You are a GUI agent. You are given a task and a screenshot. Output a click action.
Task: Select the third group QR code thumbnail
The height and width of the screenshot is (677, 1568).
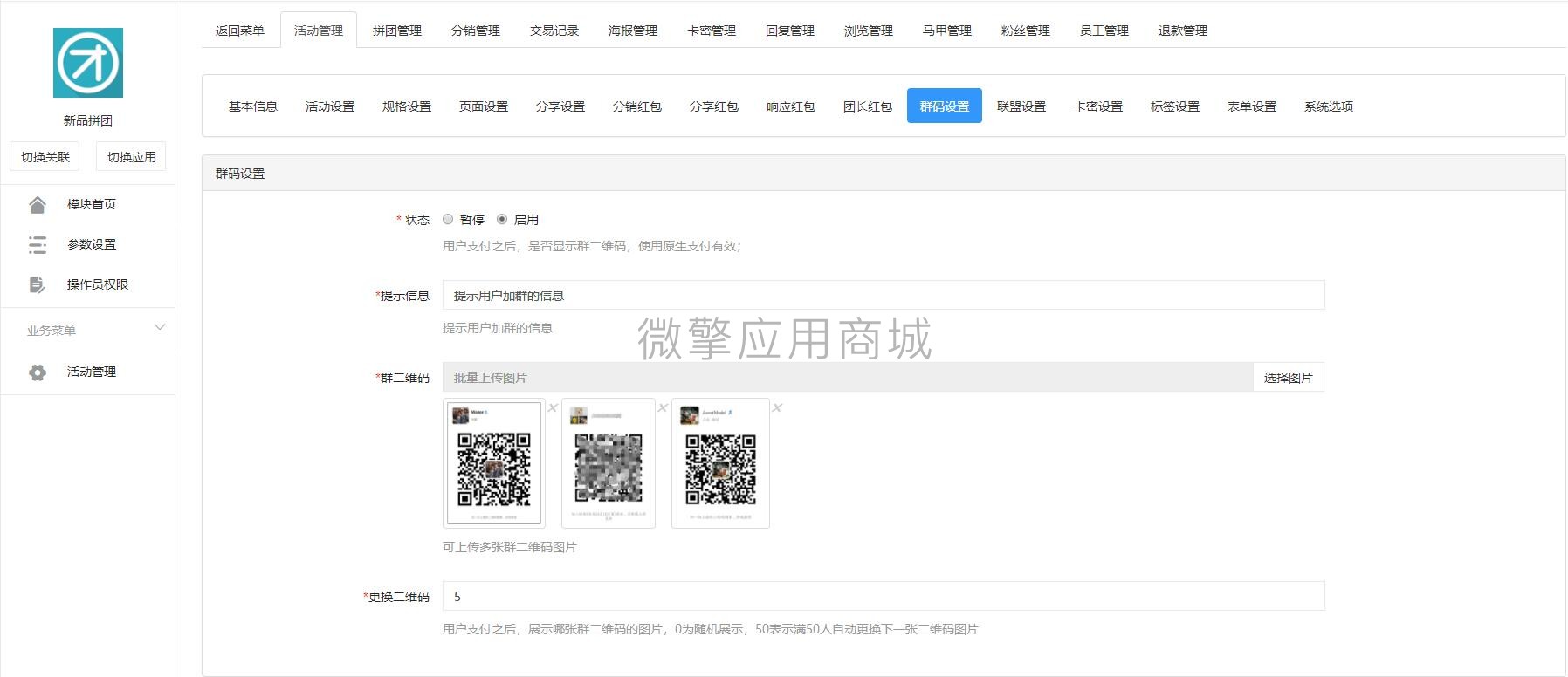point(720,463)
